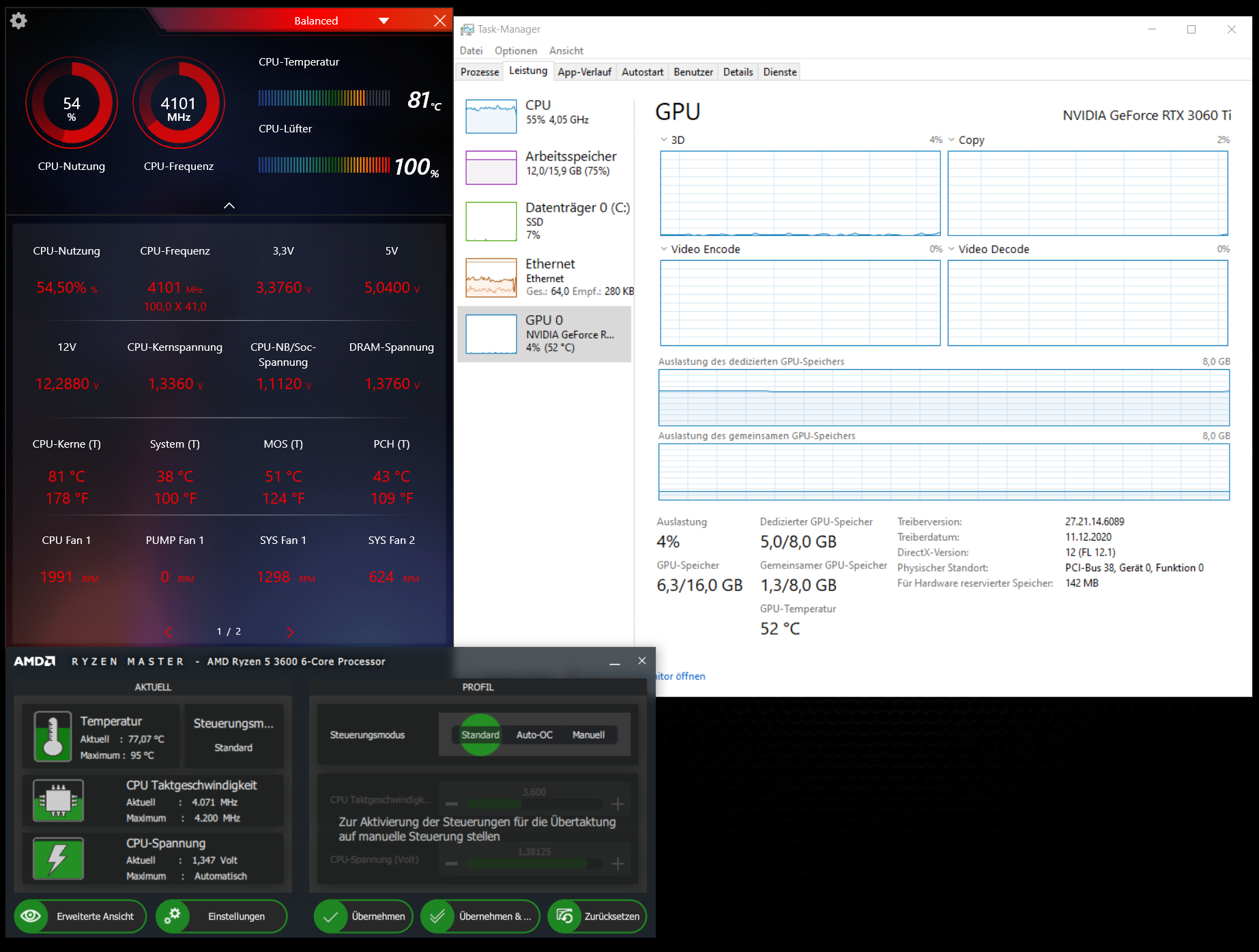Open settings gear in MSI monitor window
Screen dimensions: 1259x952
(18, 20)
